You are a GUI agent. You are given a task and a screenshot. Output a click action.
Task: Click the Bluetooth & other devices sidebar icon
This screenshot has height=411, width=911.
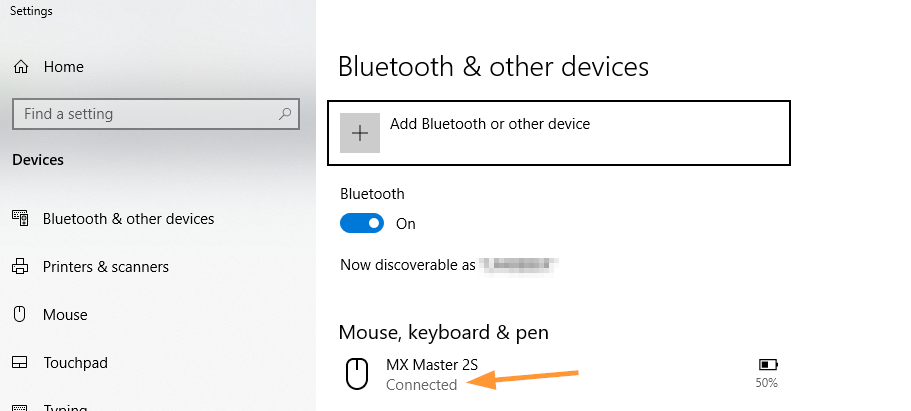[20, 219]
